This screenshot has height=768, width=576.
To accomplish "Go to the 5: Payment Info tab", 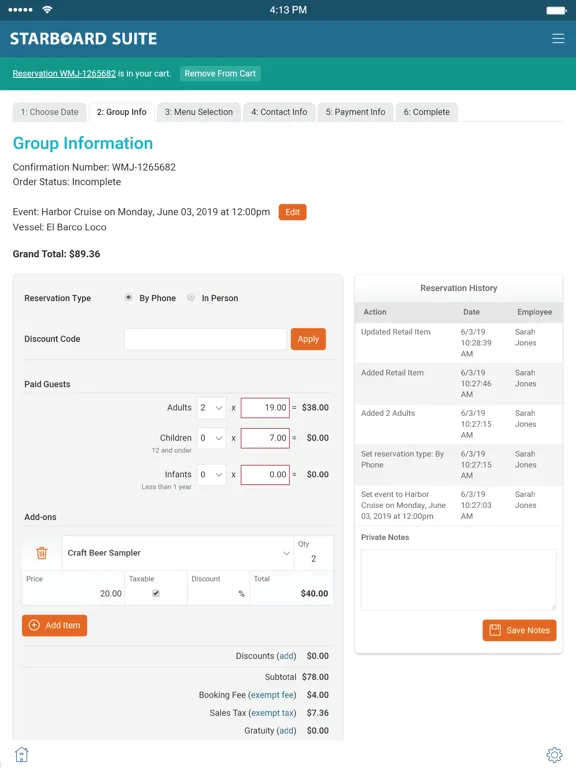I will 356,112.
